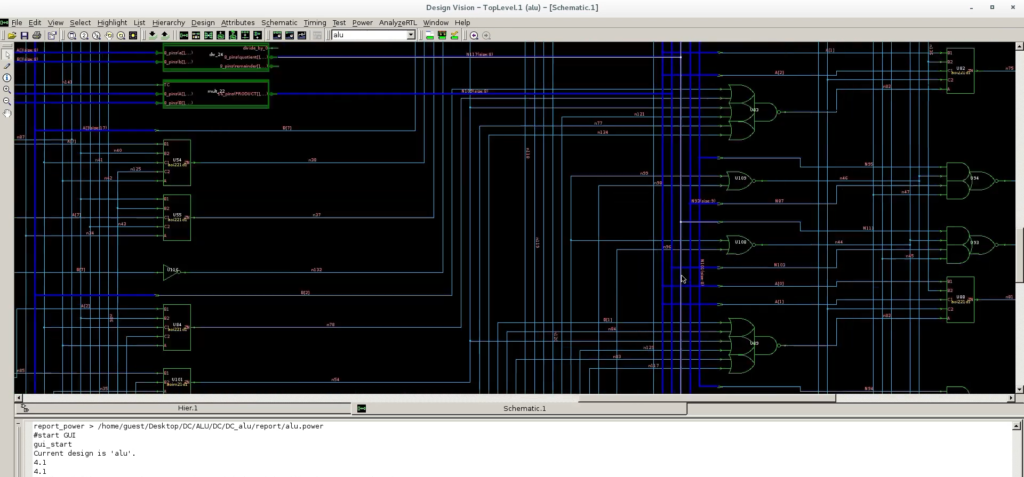Click the Print icon in toolbar
The image size is (1024, 477).
38,35
